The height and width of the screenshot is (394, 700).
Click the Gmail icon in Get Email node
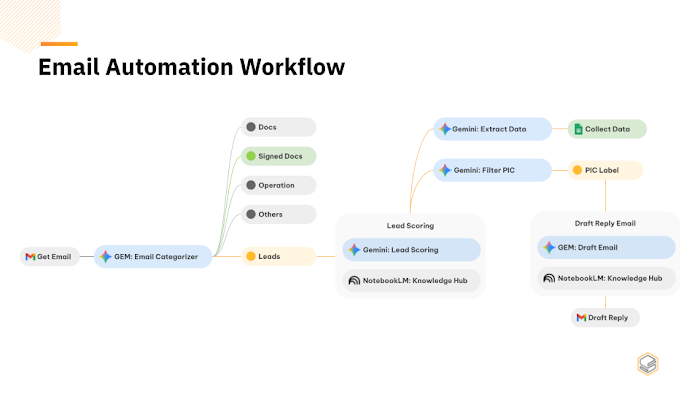30,257
